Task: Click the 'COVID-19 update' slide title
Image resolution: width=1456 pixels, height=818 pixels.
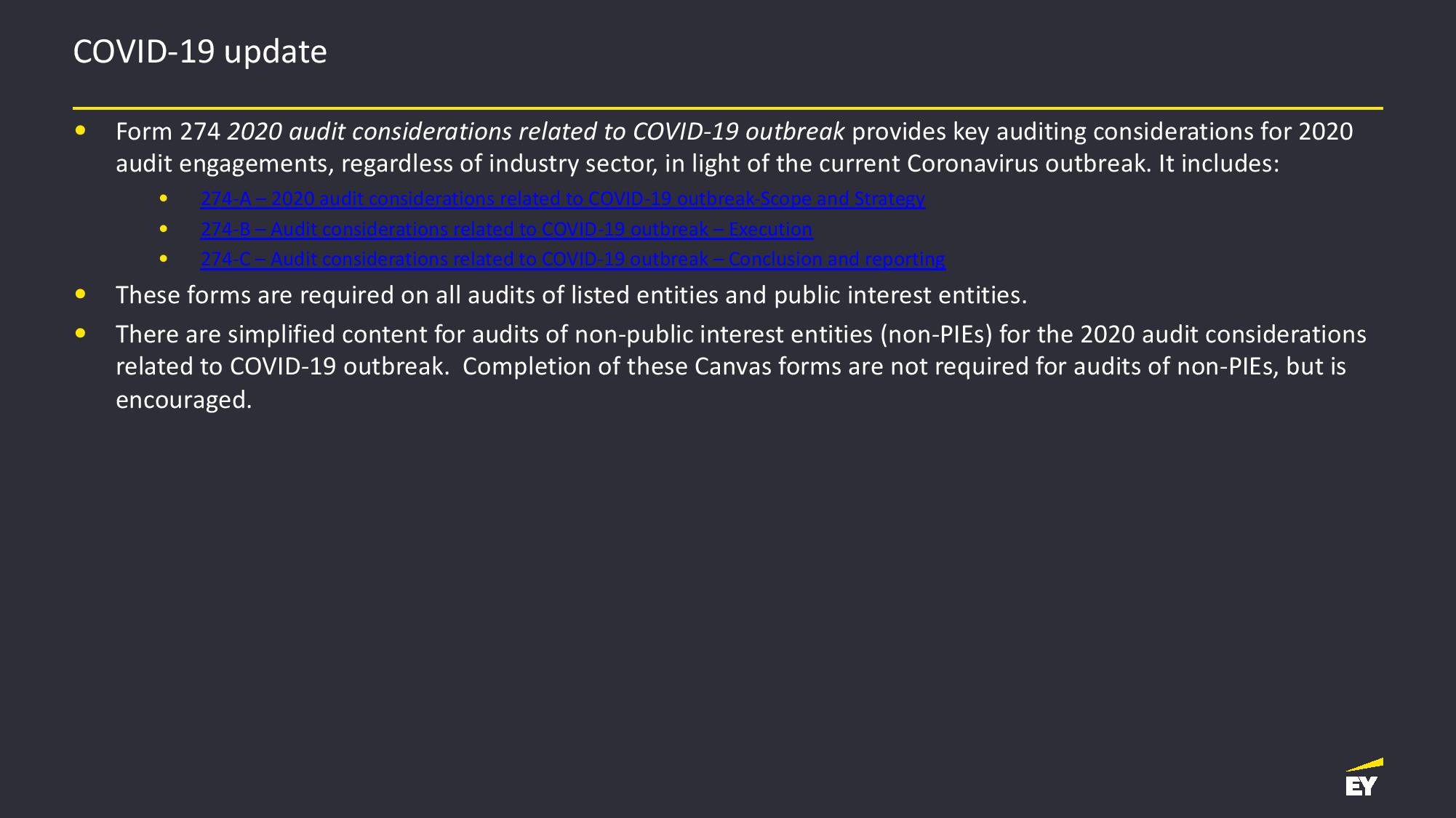Action: click(x=200, y=52)
